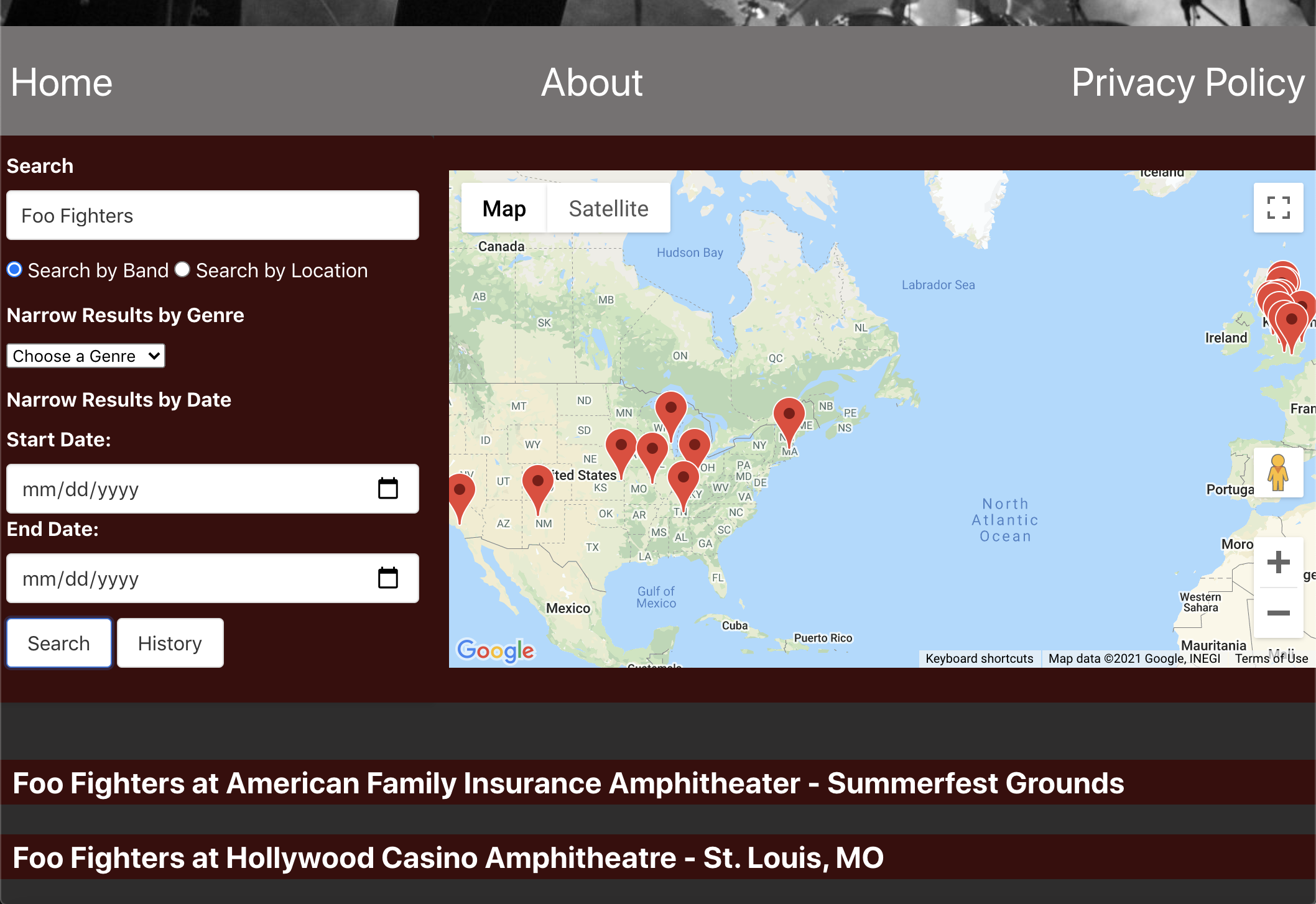1316x904 pixels.
Task: Click the map pin near New Mexico
Action: point(538,485)
